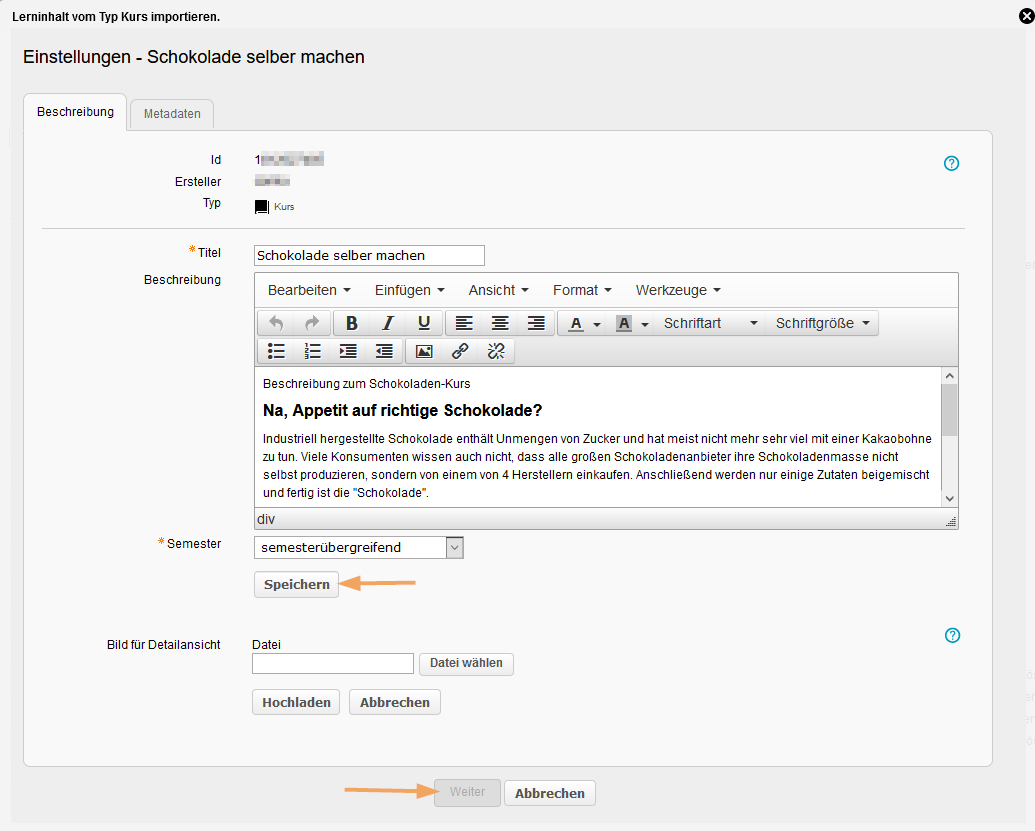Click the div element path

coord(266,519)
